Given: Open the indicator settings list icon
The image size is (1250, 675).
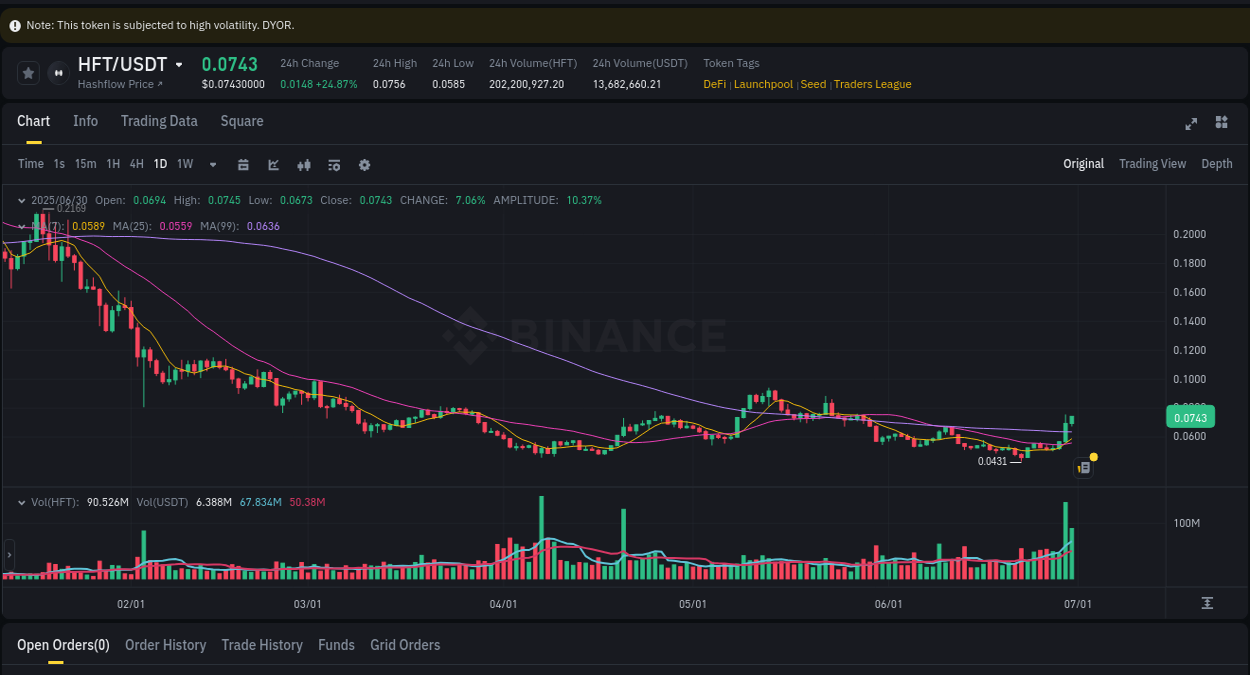Looking at the screenshot, I should 334,164.
